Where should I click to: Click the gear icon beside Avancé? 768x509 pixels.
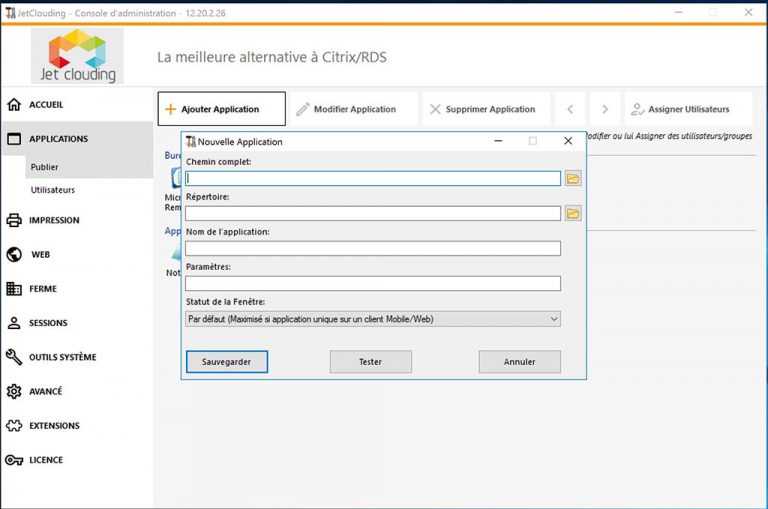click(x=14, y=391)
